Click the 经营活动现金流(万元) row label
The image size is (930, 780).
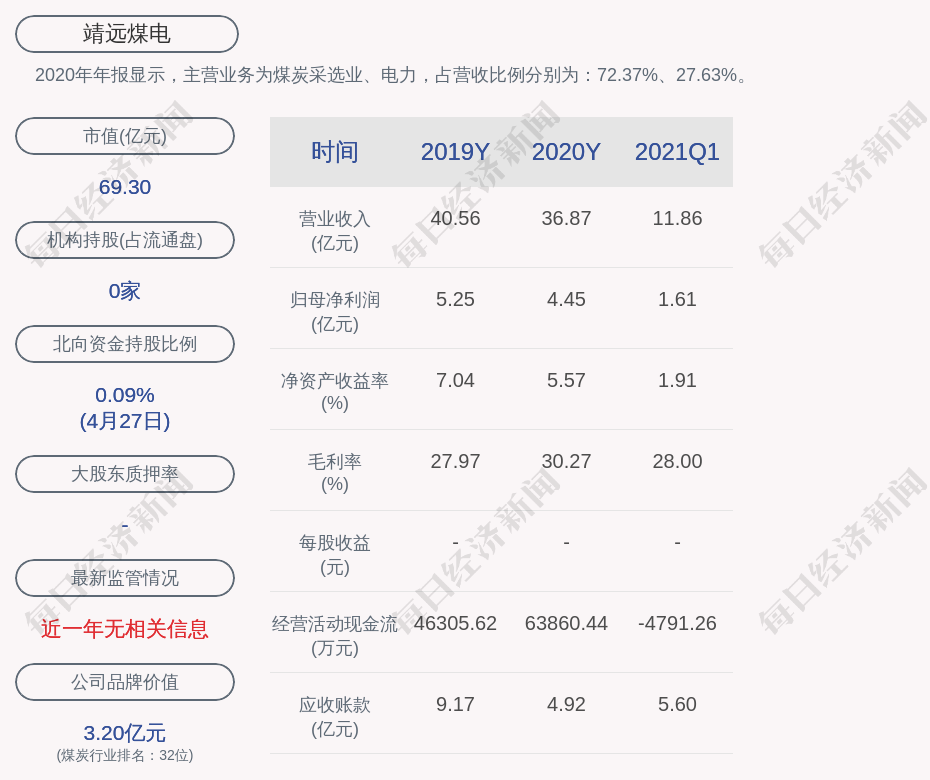coord(334,635)
